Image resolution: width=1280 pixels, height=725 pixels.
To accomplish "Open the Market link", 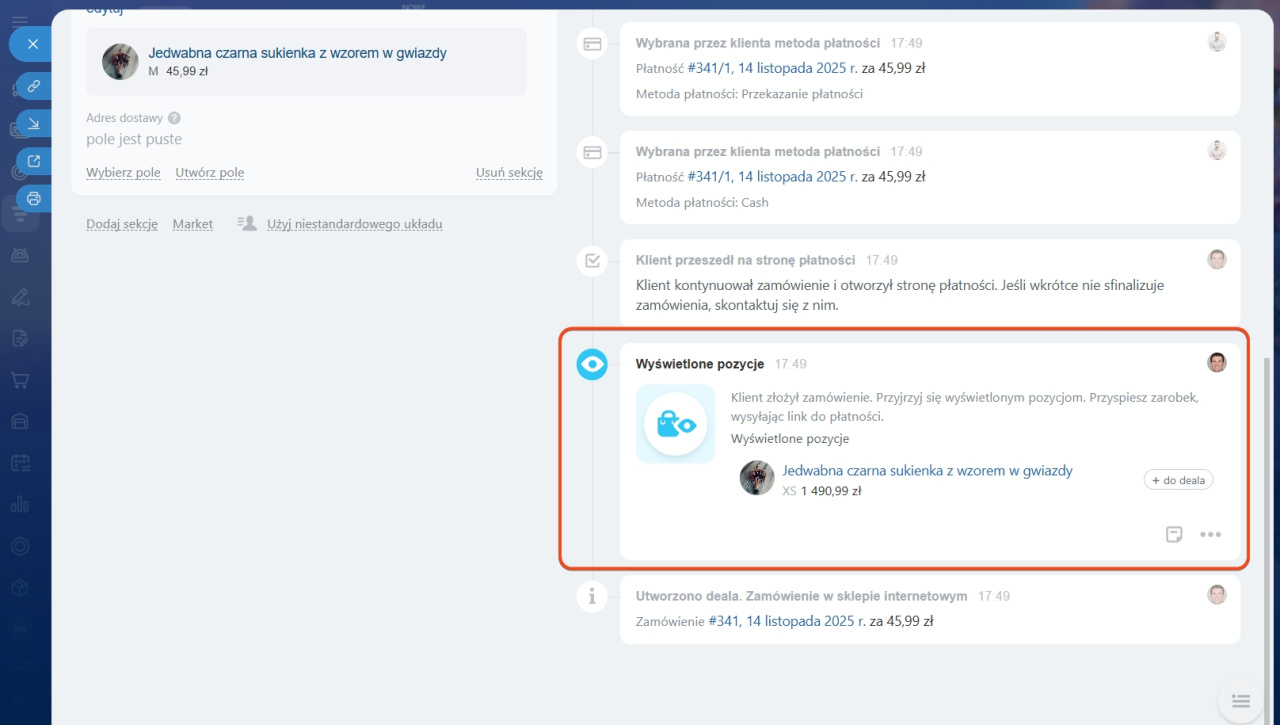I will 192,224.
